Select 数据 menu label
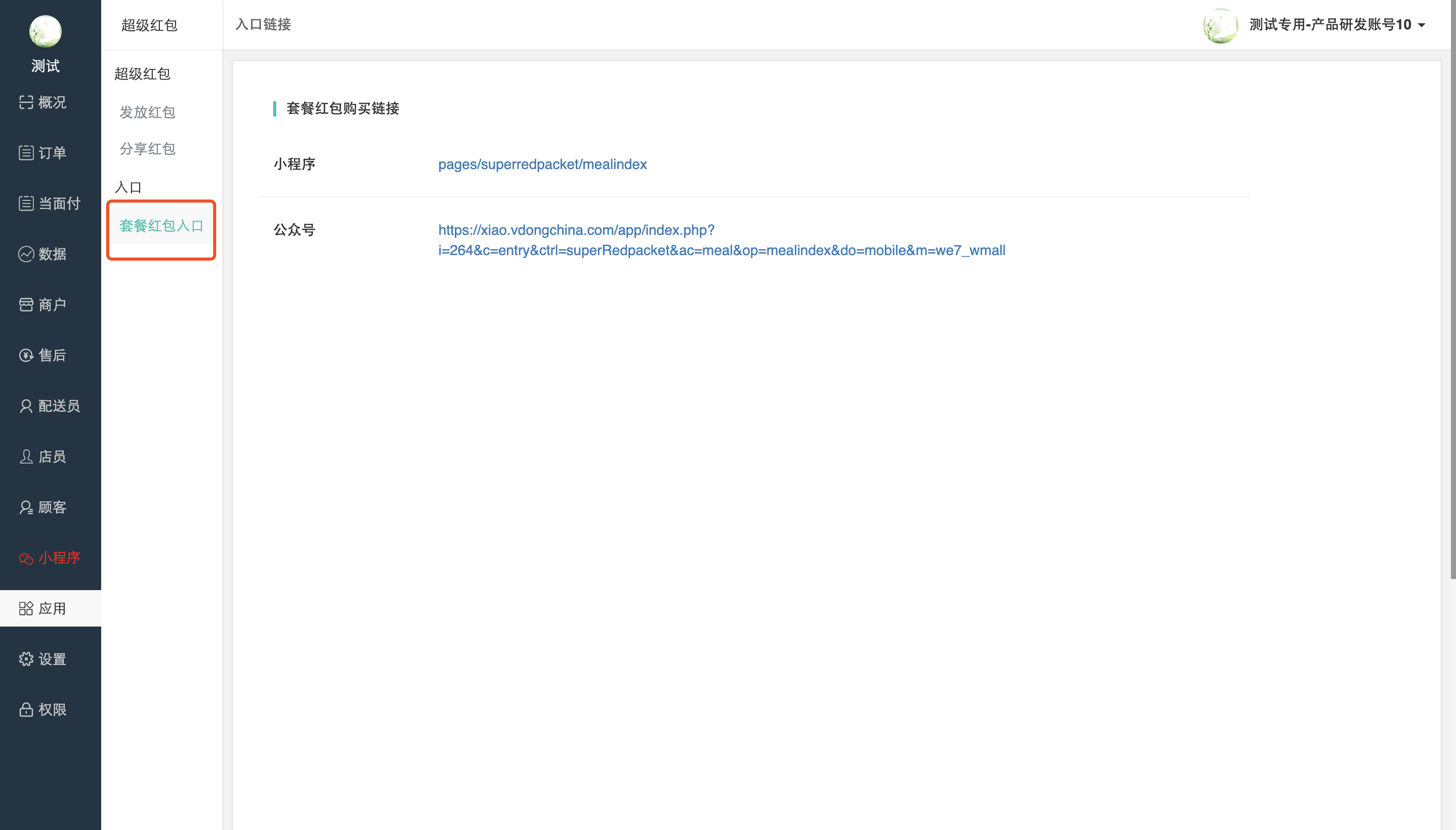Screen dimensions: 1456x830 [53, 254]
